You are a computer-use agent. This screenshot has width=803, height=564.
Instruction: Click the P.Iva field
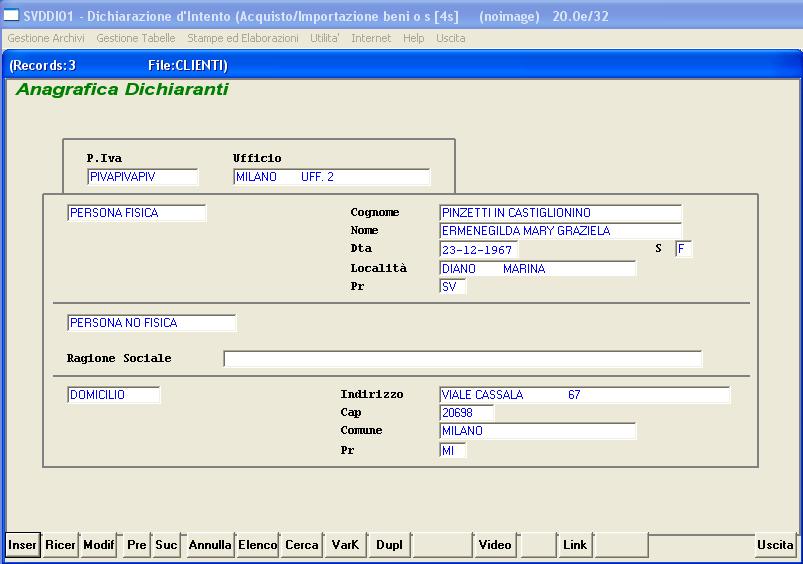142,177
